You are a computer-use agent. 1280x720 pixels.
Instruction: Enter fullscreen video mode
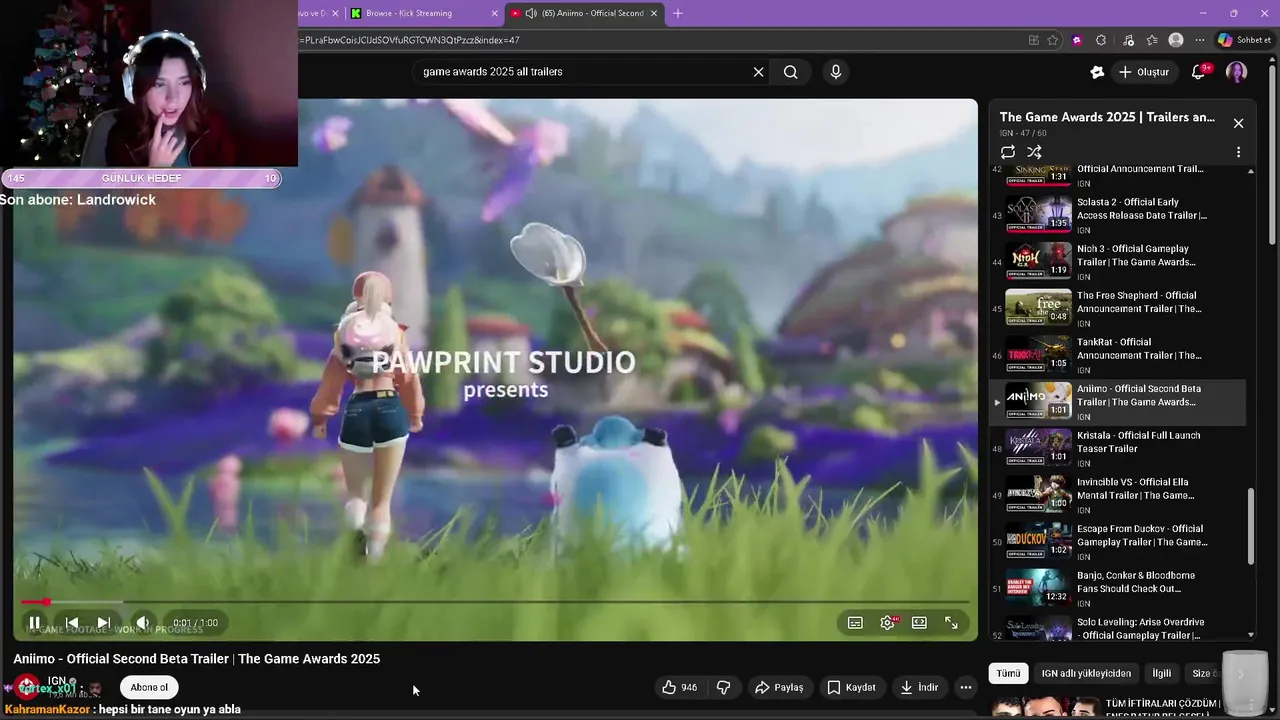tap(951, 623)
